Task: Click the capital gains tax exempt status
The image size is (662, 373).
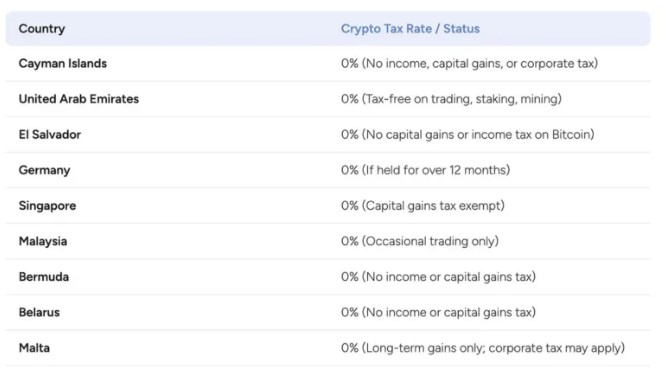Action: [423, 206]
